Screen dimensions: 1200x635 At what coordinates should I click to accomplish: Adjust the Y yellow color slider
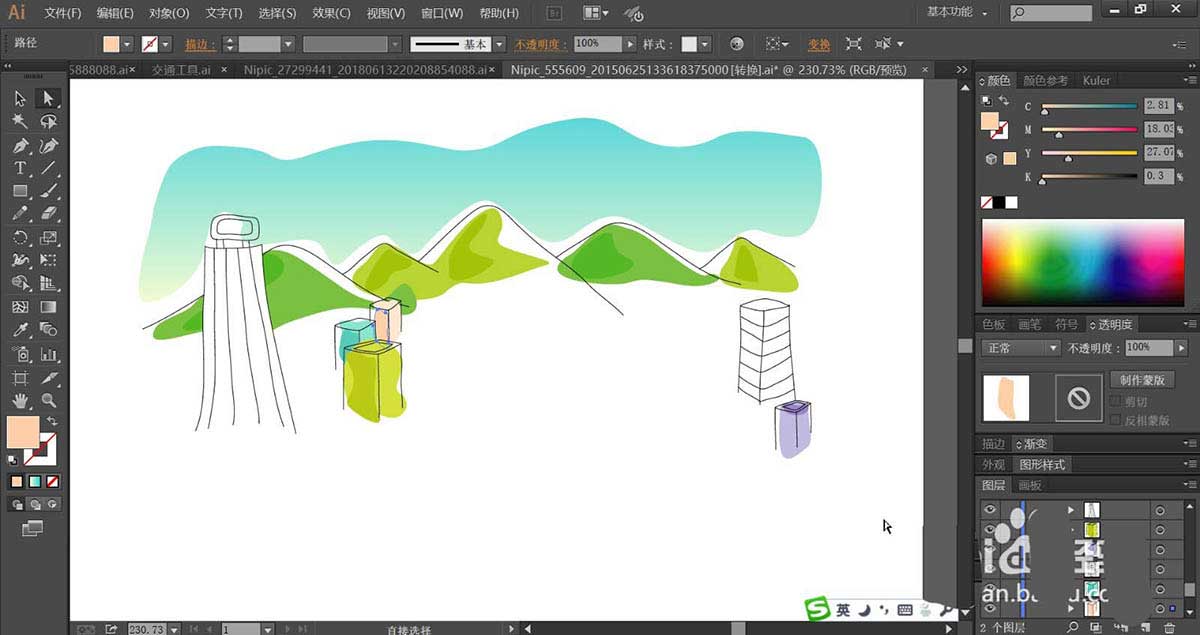[x=1090, y=153]
